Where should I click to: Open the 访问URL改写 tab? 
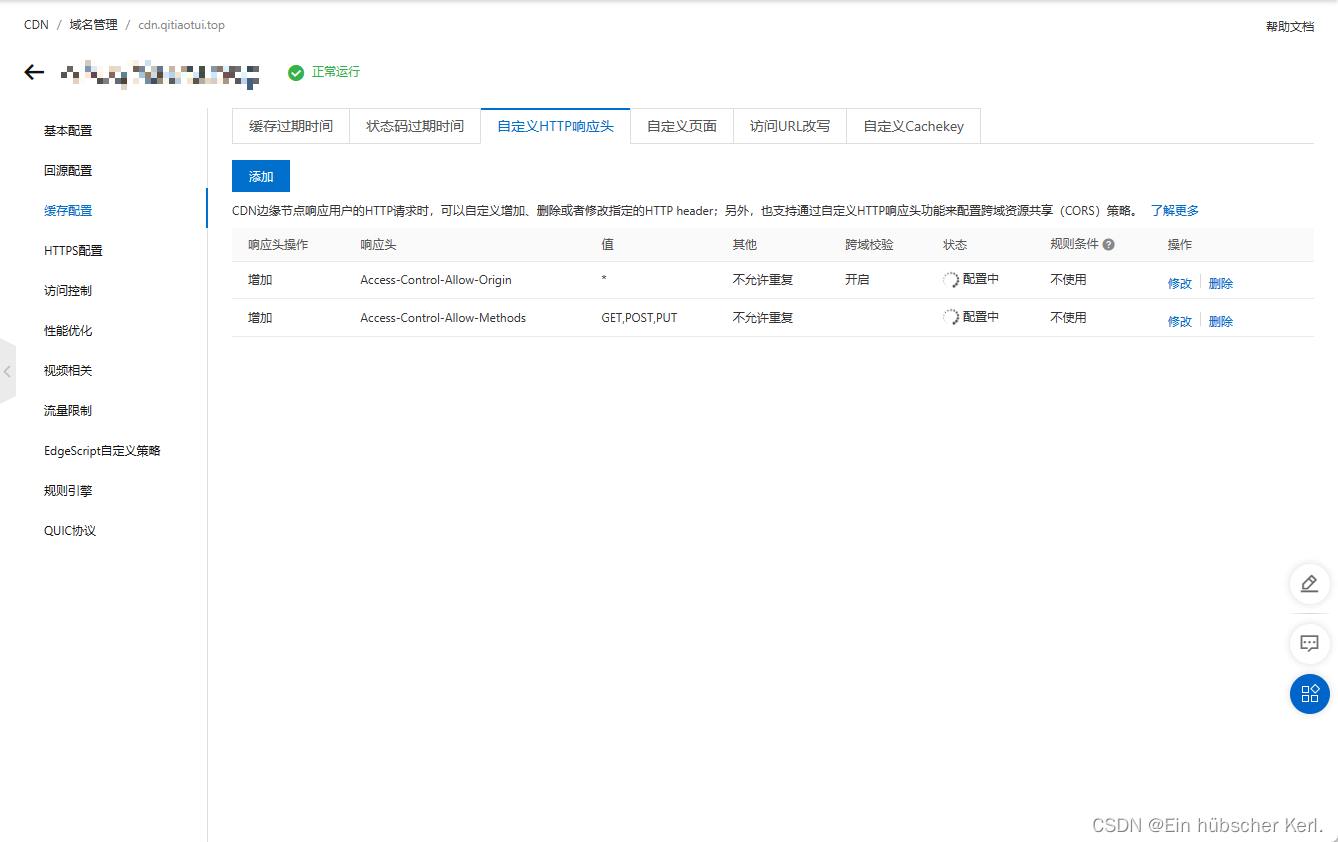[x=790, y=126]
